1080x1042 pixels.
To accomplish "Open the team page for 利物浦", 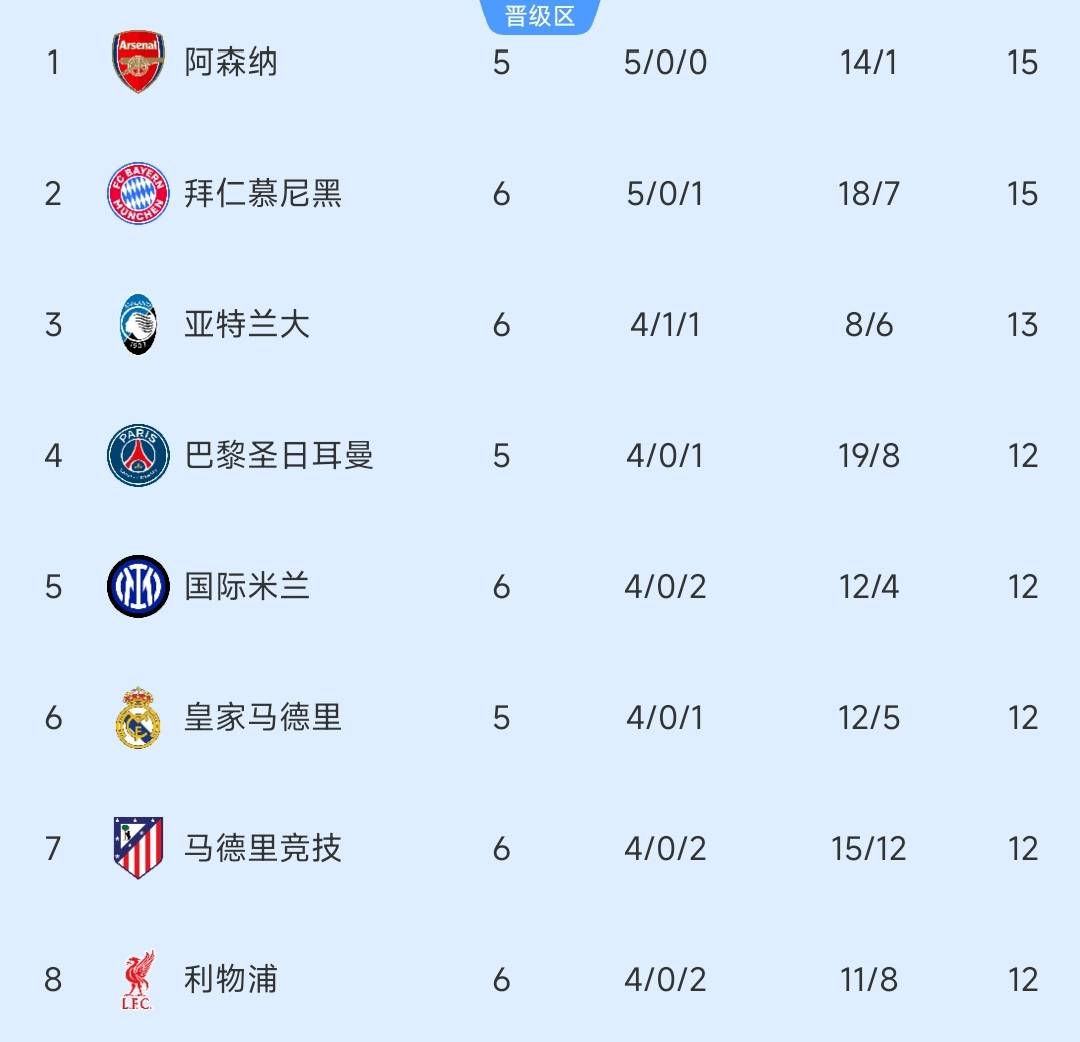I will pos(232,980).
